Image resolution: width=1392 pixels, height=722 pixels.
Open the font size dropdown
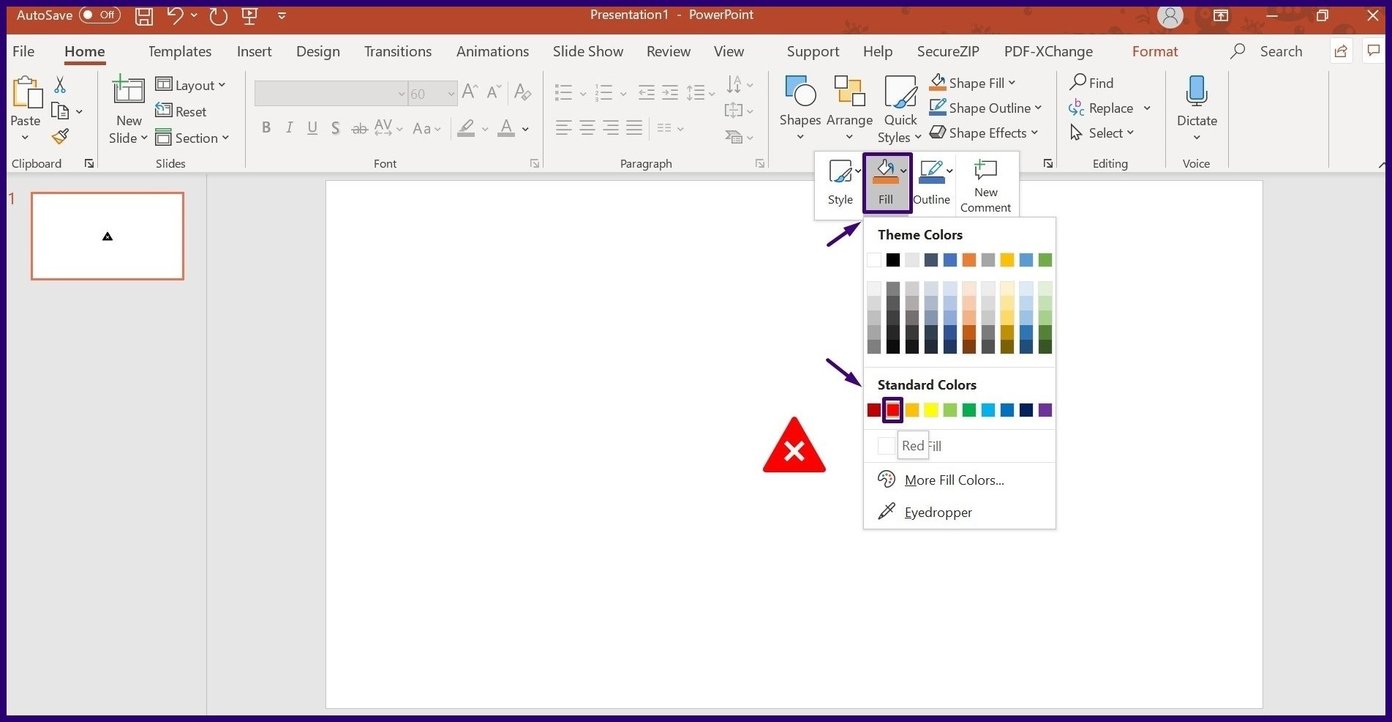(451, 94)
